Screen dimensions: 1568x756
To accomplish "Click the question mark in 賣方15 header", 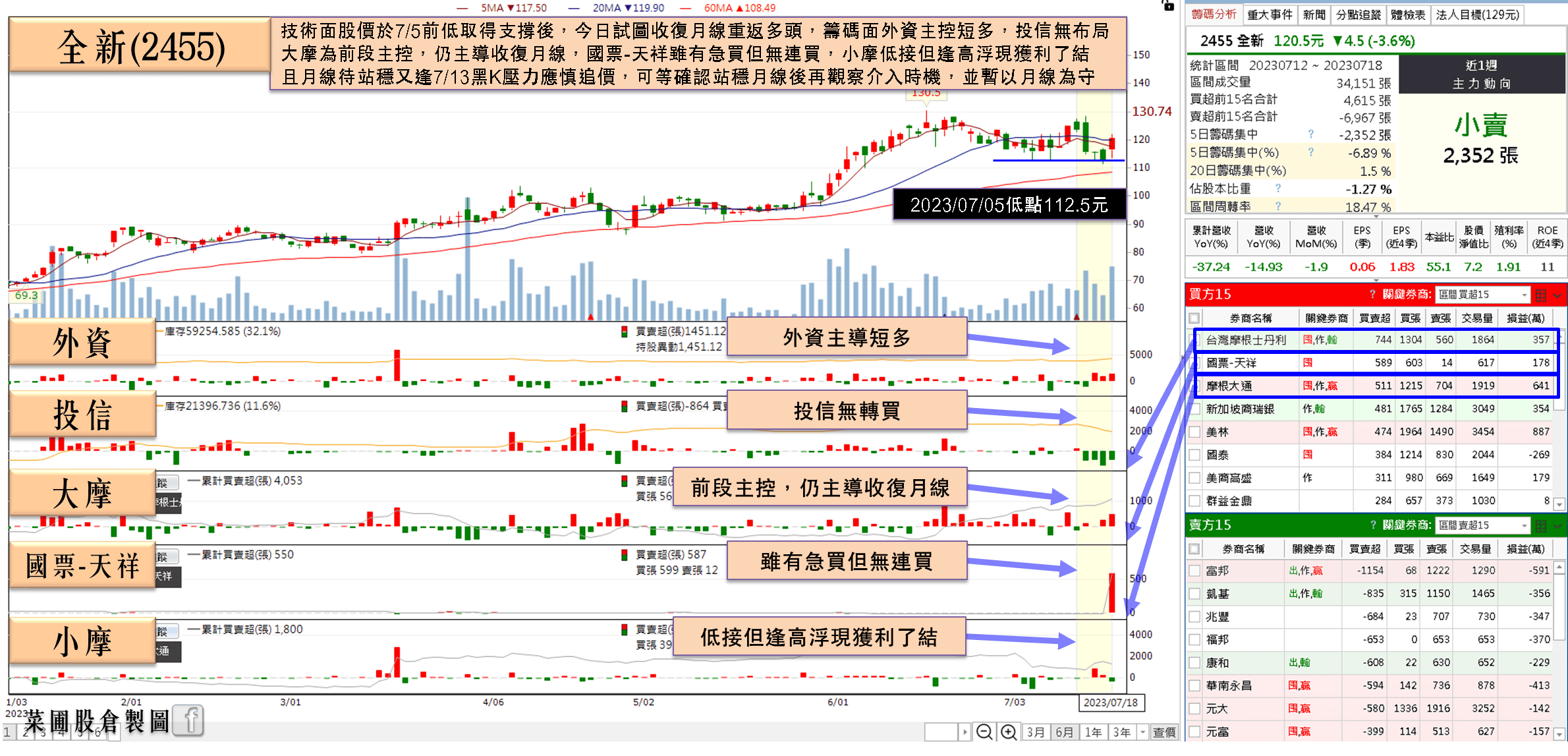I will (x=1372, y=525).
